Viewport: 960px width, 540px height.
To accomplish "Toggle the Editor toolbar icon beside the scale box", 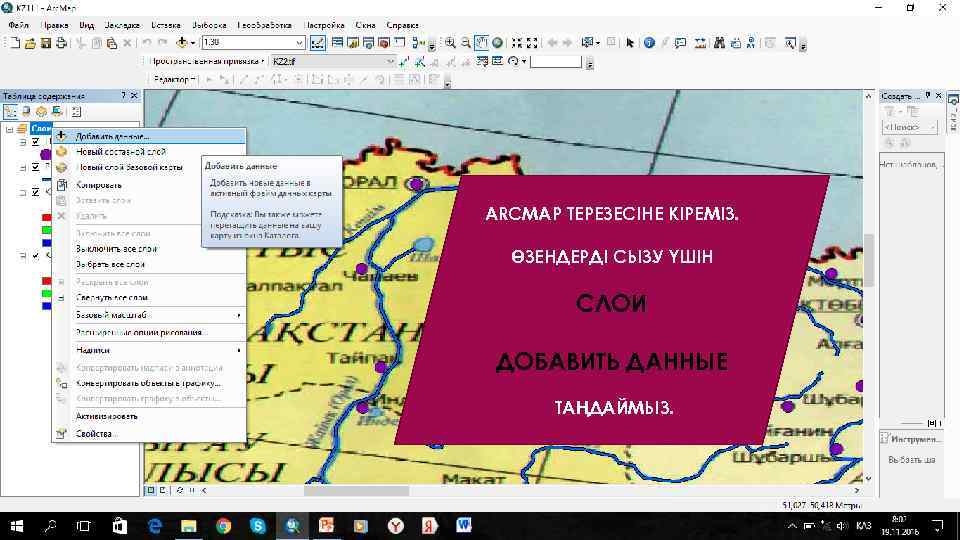I will [318, 42].
